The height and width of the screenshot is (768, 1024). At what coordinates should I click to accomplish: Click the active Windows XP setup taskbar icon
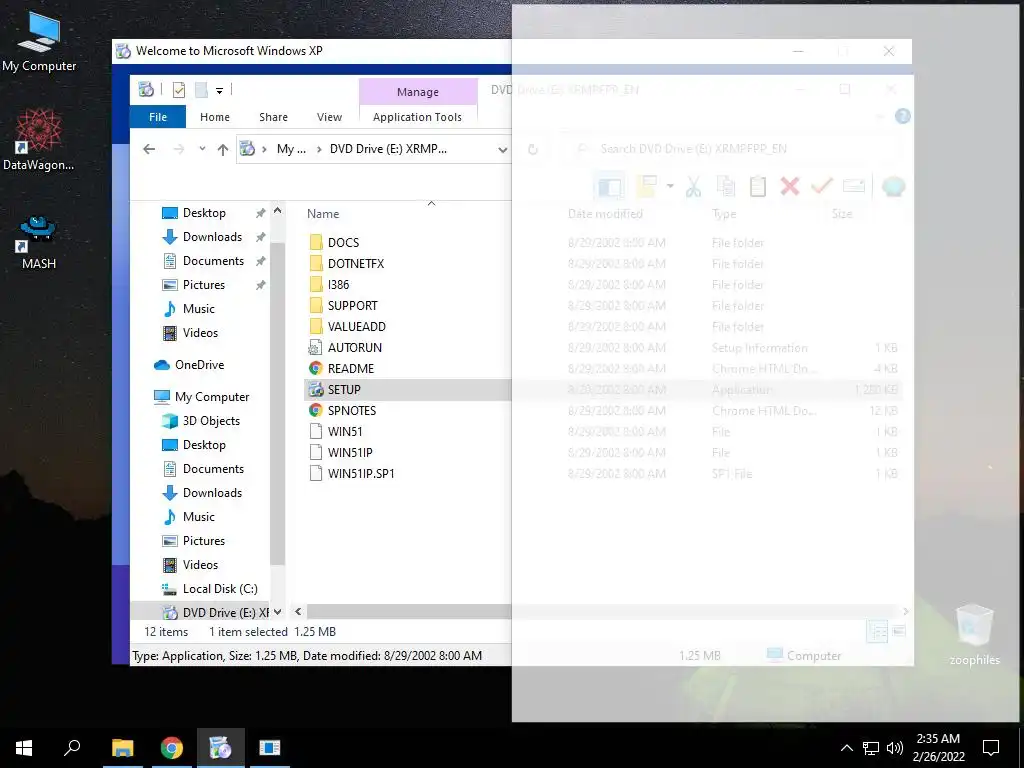220,748
